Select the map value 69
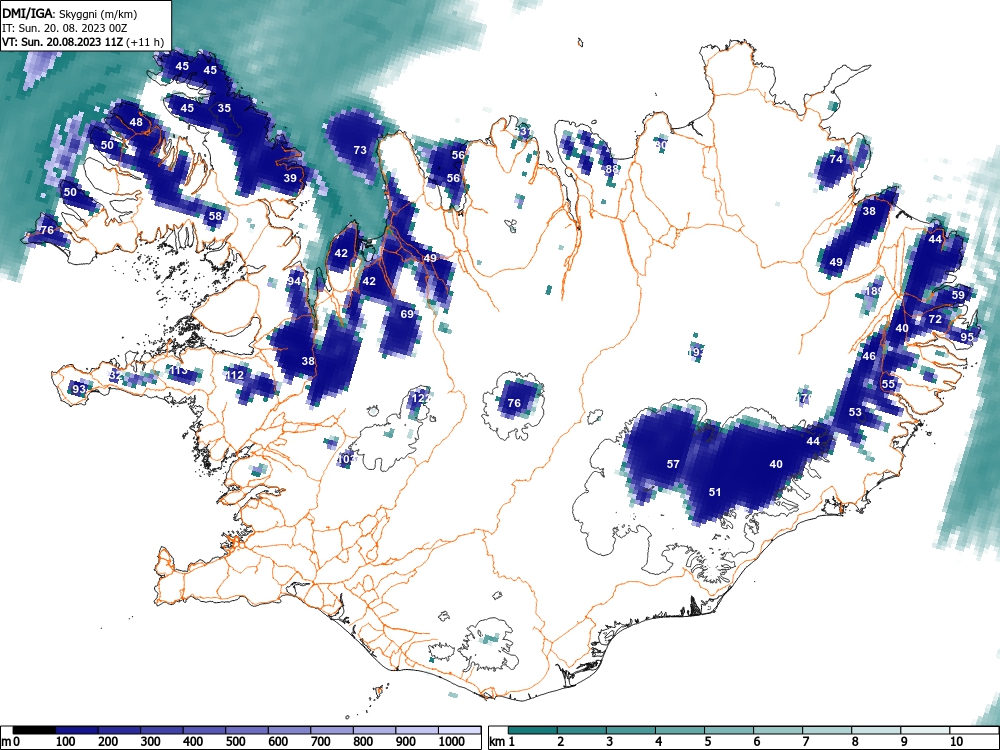The height and width of the screenshot is (750, 1000). pos(407,314)
